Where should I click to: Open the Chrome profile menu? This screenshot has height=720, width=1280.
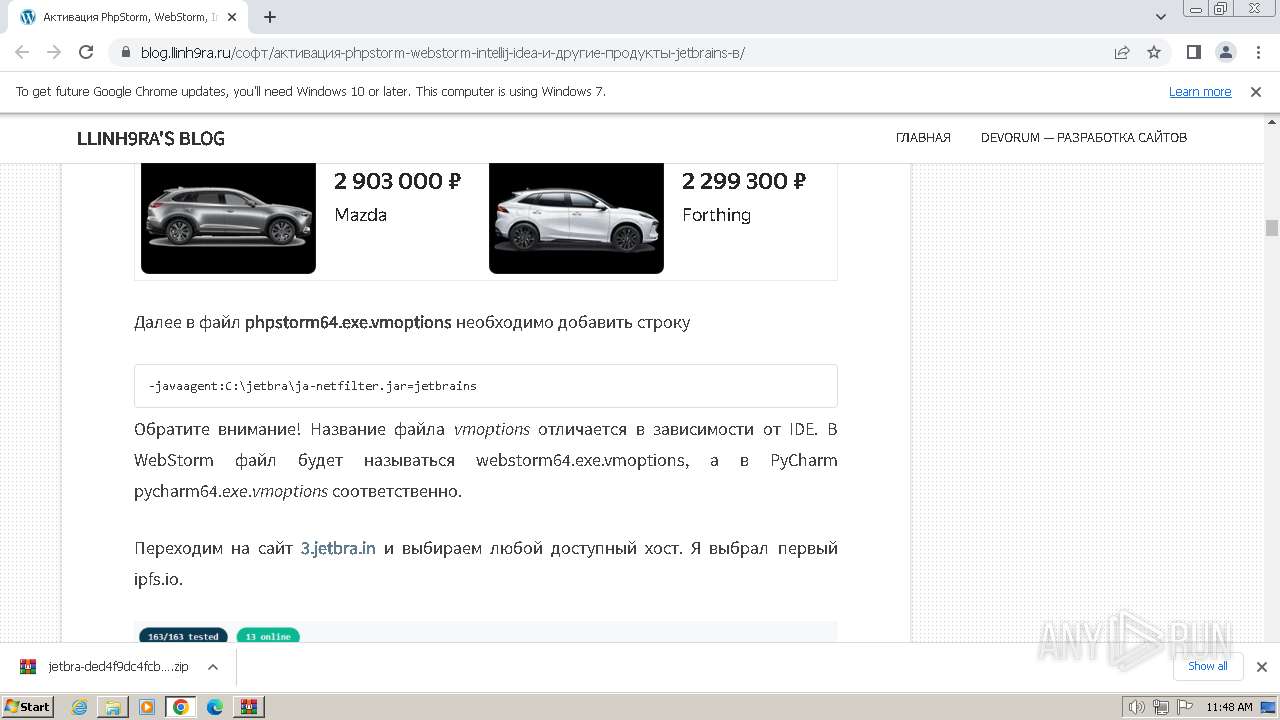1226,52
